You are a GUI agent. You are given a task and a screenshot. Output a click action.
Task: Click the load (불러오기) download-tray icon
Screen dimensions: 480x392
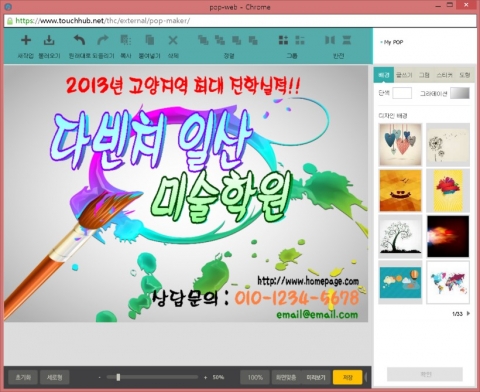[49, 40]
